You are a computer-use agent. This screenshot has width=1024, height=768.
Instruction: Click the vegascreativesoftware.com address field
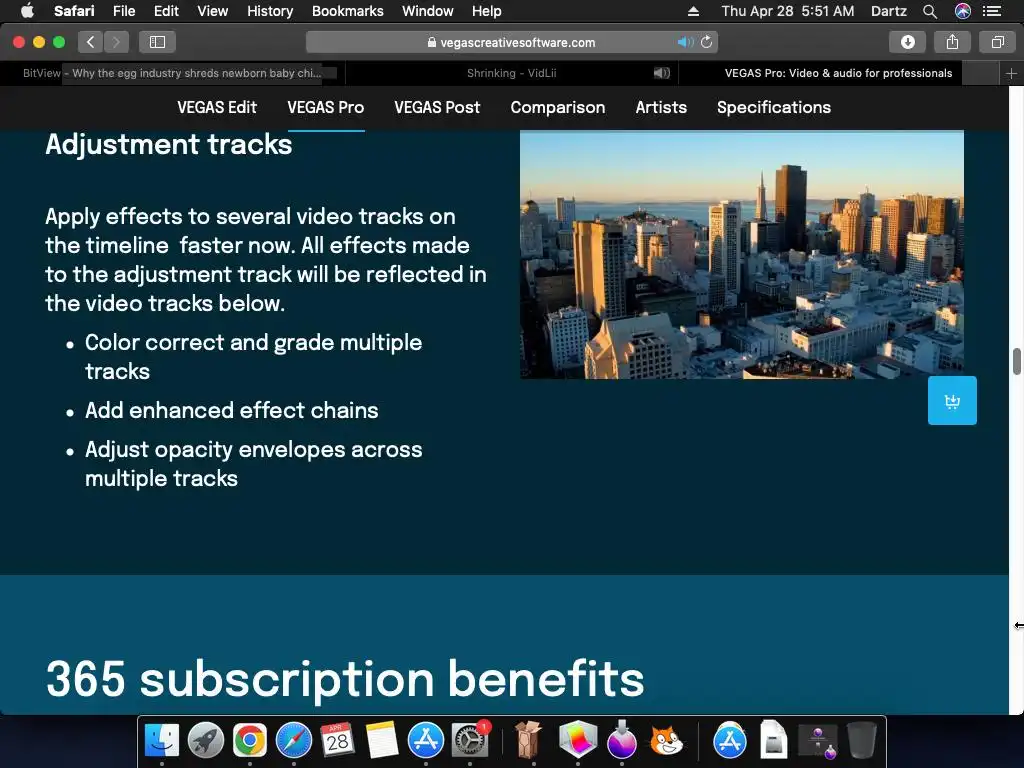click(x=511, y=42)
